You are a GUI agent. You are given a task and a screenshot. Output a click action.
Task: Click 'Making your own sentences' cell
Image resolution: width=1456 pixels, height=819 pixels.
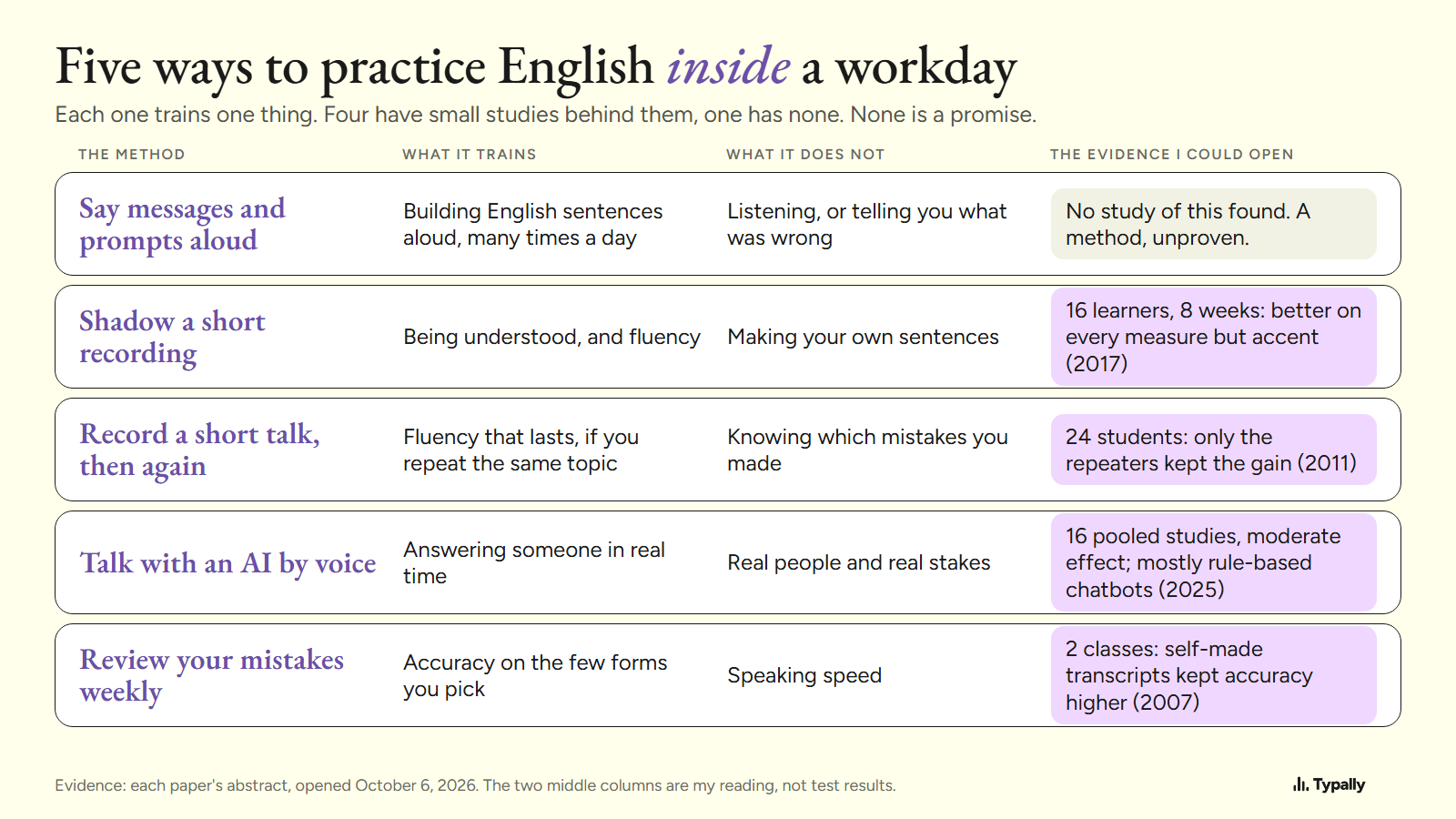[x=863, y=338]
